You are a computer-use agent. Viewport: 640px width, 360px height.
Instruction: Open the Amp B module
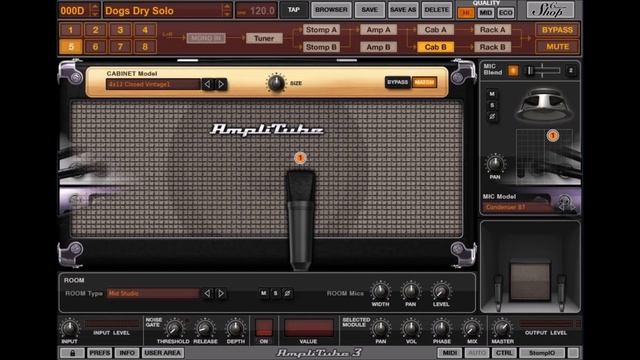[378, 47]
